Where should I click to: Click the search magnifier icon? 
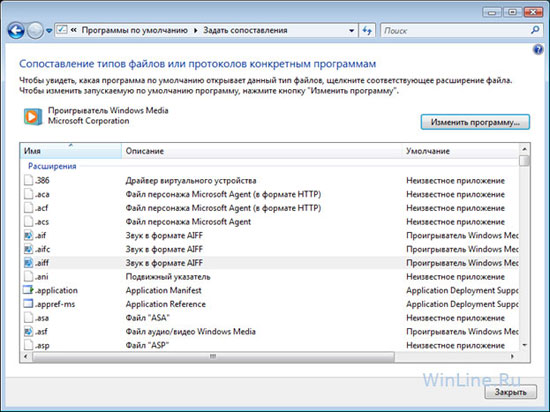[535, 30]
